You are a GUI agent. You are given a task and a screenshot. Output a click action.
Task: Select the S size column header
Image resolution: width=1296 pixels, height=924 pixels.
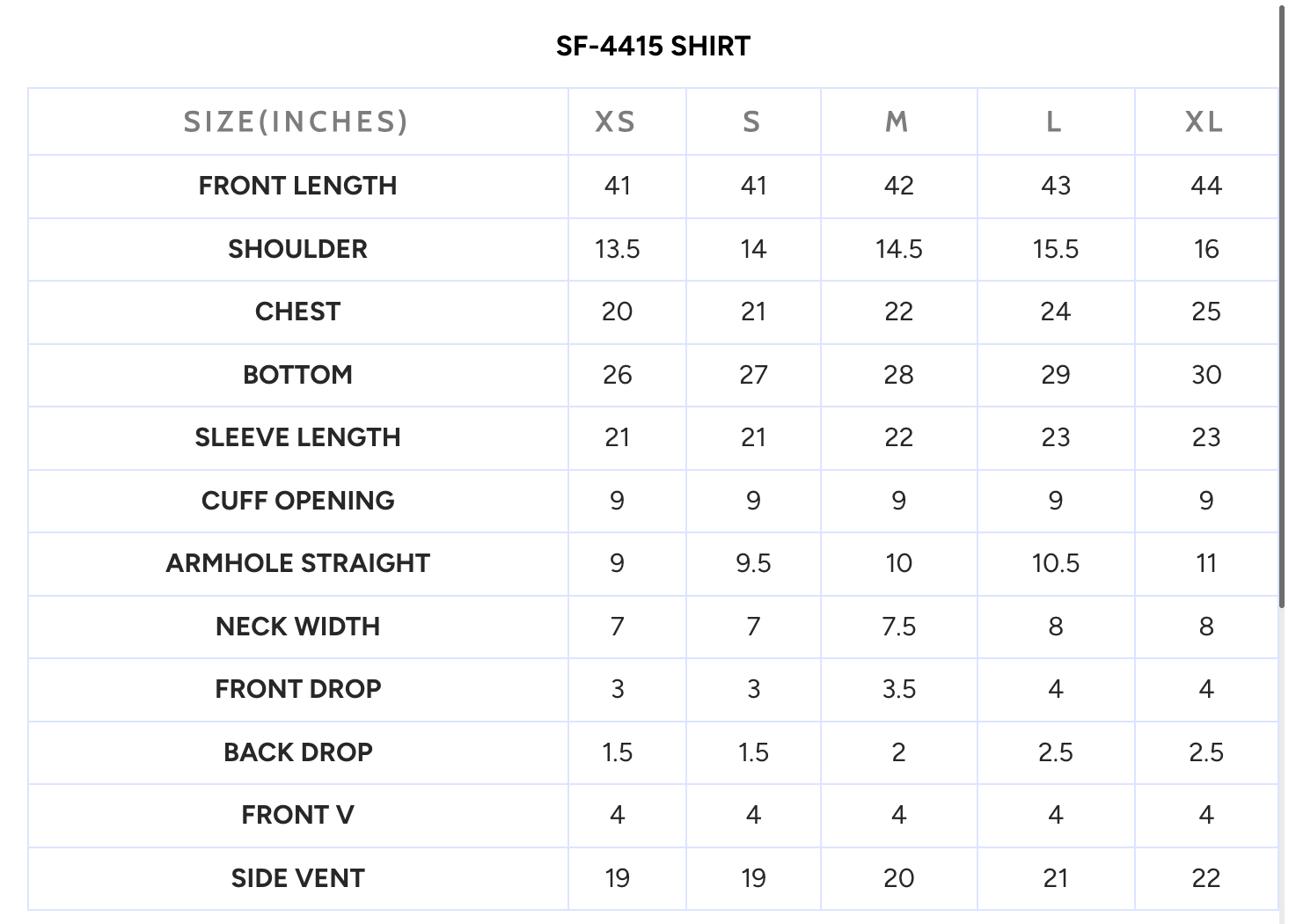point(751,121)
